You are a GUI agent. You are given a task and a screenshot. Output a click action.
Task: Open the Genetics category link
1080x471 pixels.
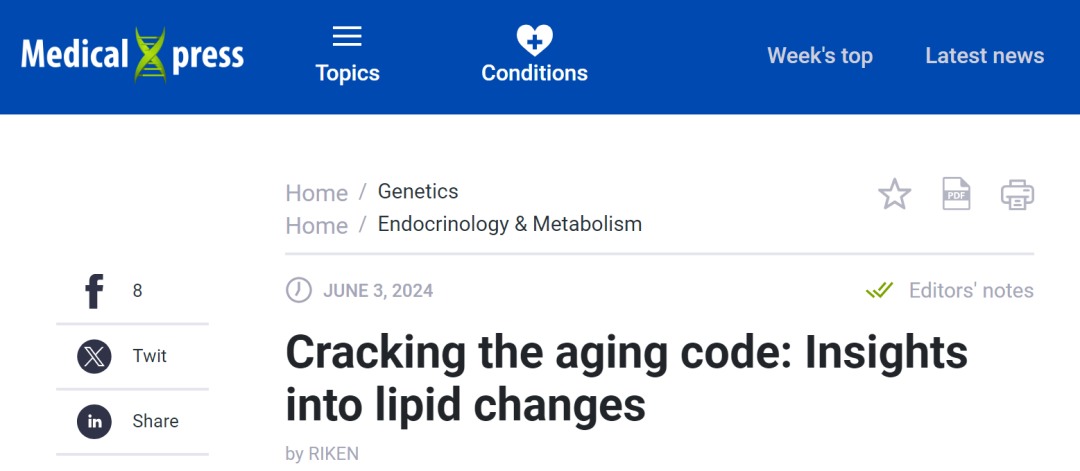click(418, 191)
